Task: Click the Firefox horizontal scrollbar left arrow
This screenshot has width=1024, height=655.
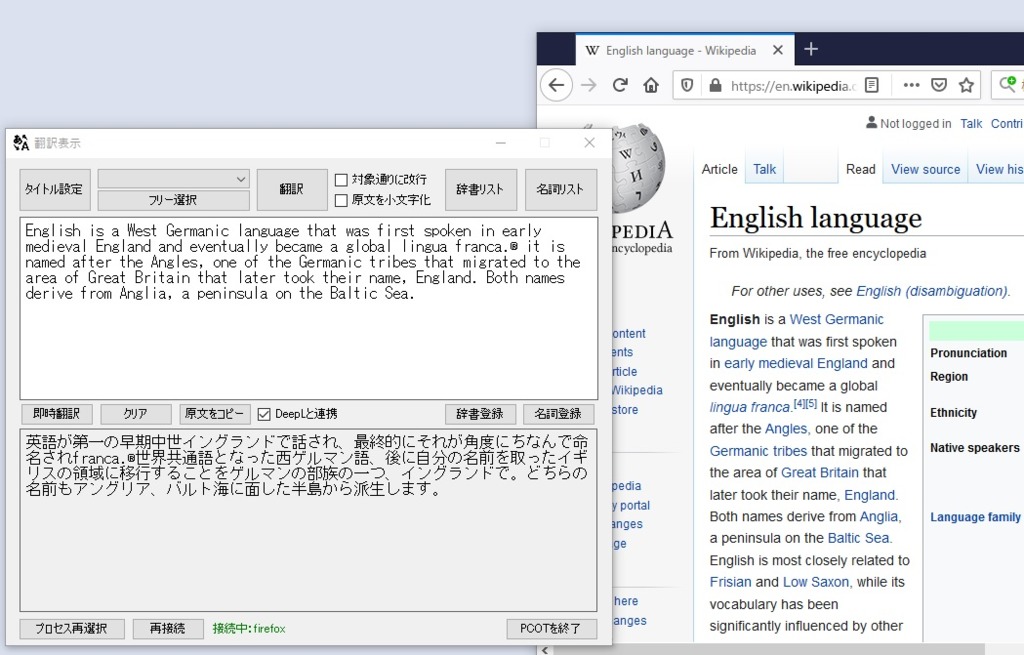Action: (x=545, y=650)
